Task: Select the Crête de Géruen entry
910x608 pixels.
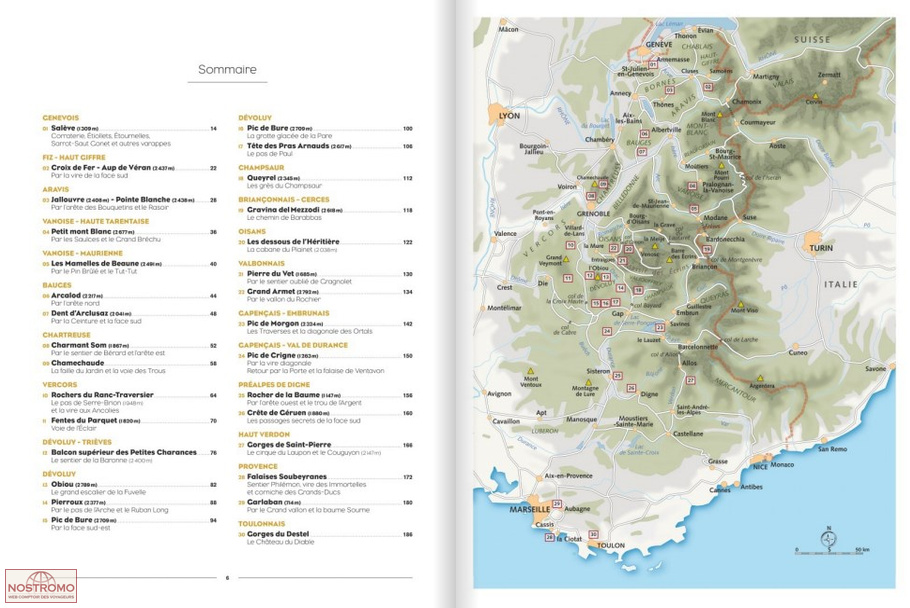Action: (325, 417)
